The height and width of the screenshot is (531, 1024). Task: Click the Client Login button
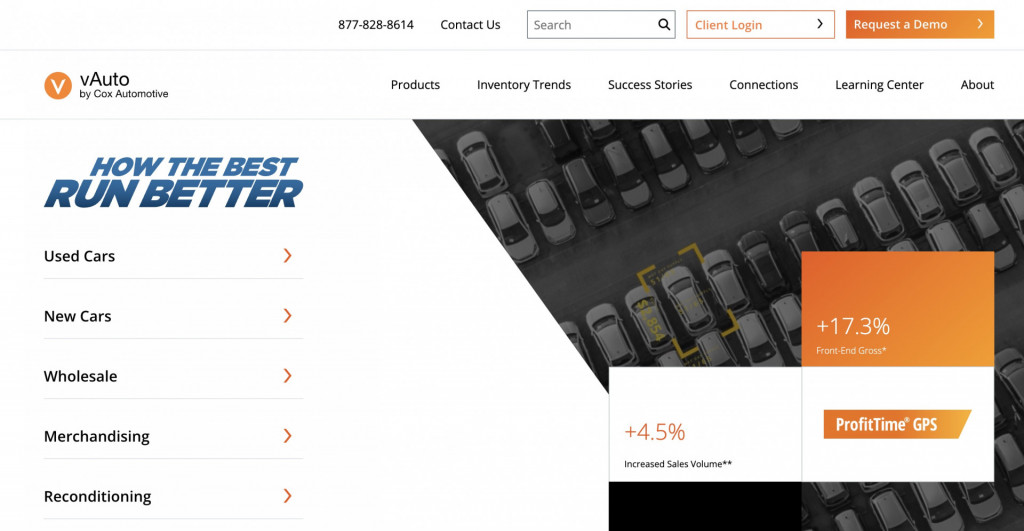pyautogui.click(x=760, y=24)
